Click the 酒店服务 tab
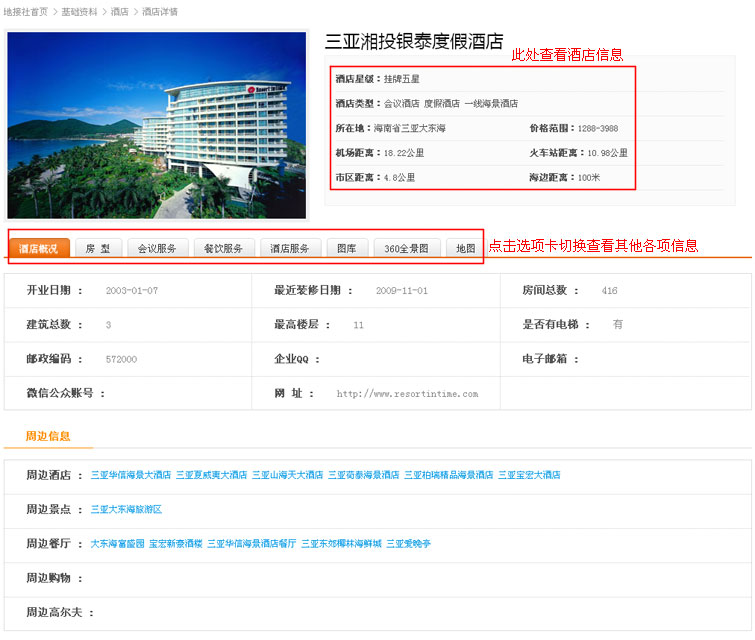755x640 pixels. (x=290, y=248)
